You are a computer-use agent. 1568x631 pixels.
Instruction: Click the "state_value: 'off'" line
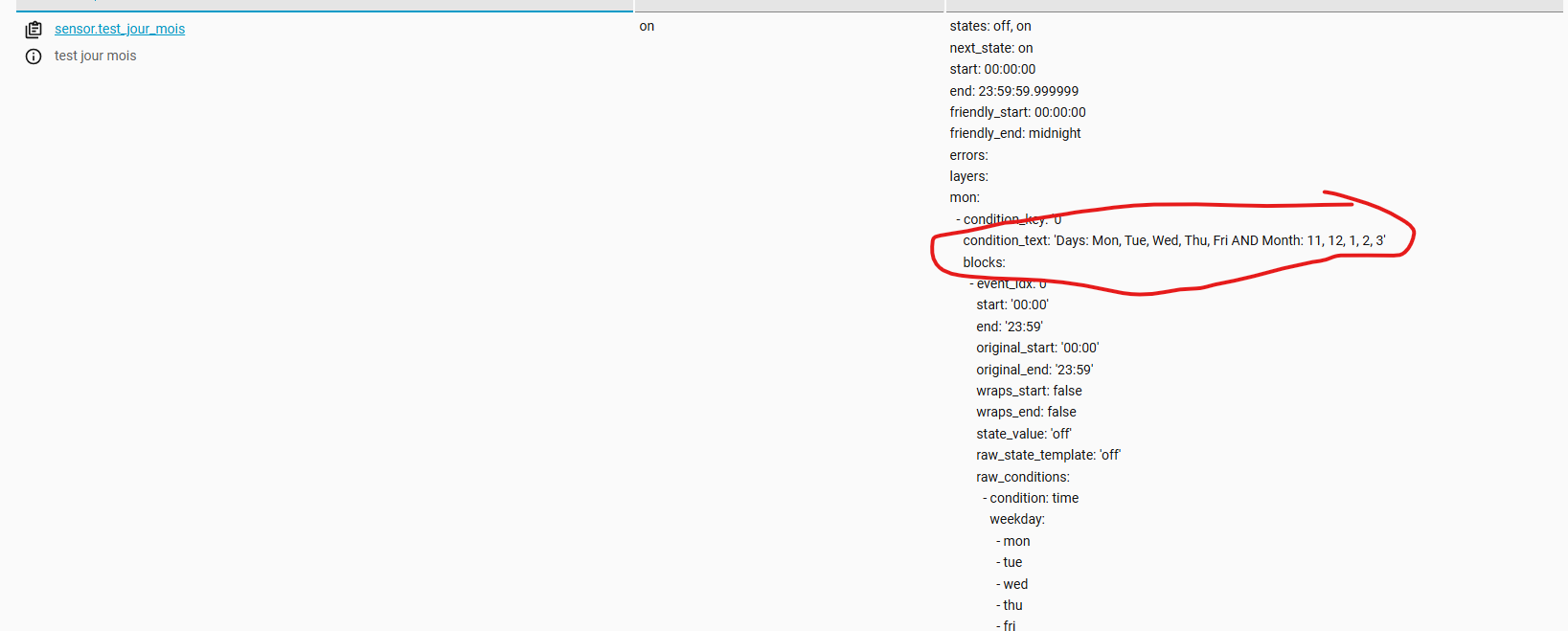(x=1023, y=434)
